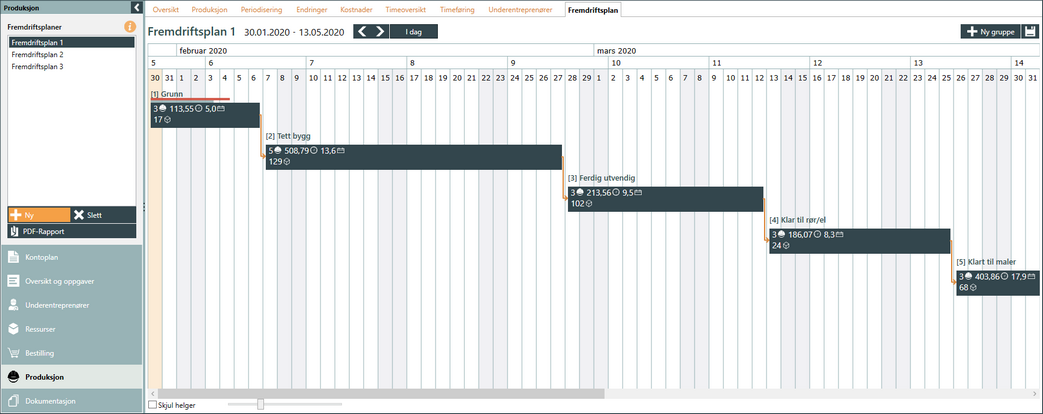Image resolution: width=1043 pixels, height=414 pixels.
Task: Click the timeline zoom slider handle
Action: click(x=261, y=404)
